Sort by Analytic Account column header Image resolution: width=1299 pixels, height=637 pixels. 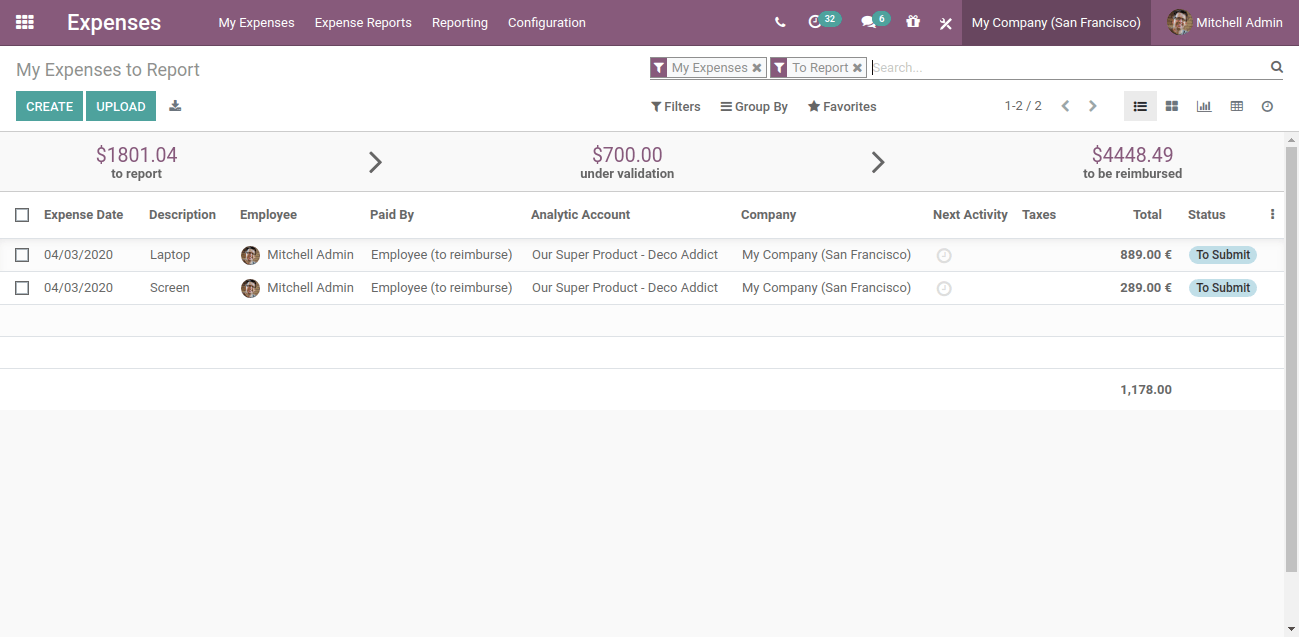[x=581, y=215]
